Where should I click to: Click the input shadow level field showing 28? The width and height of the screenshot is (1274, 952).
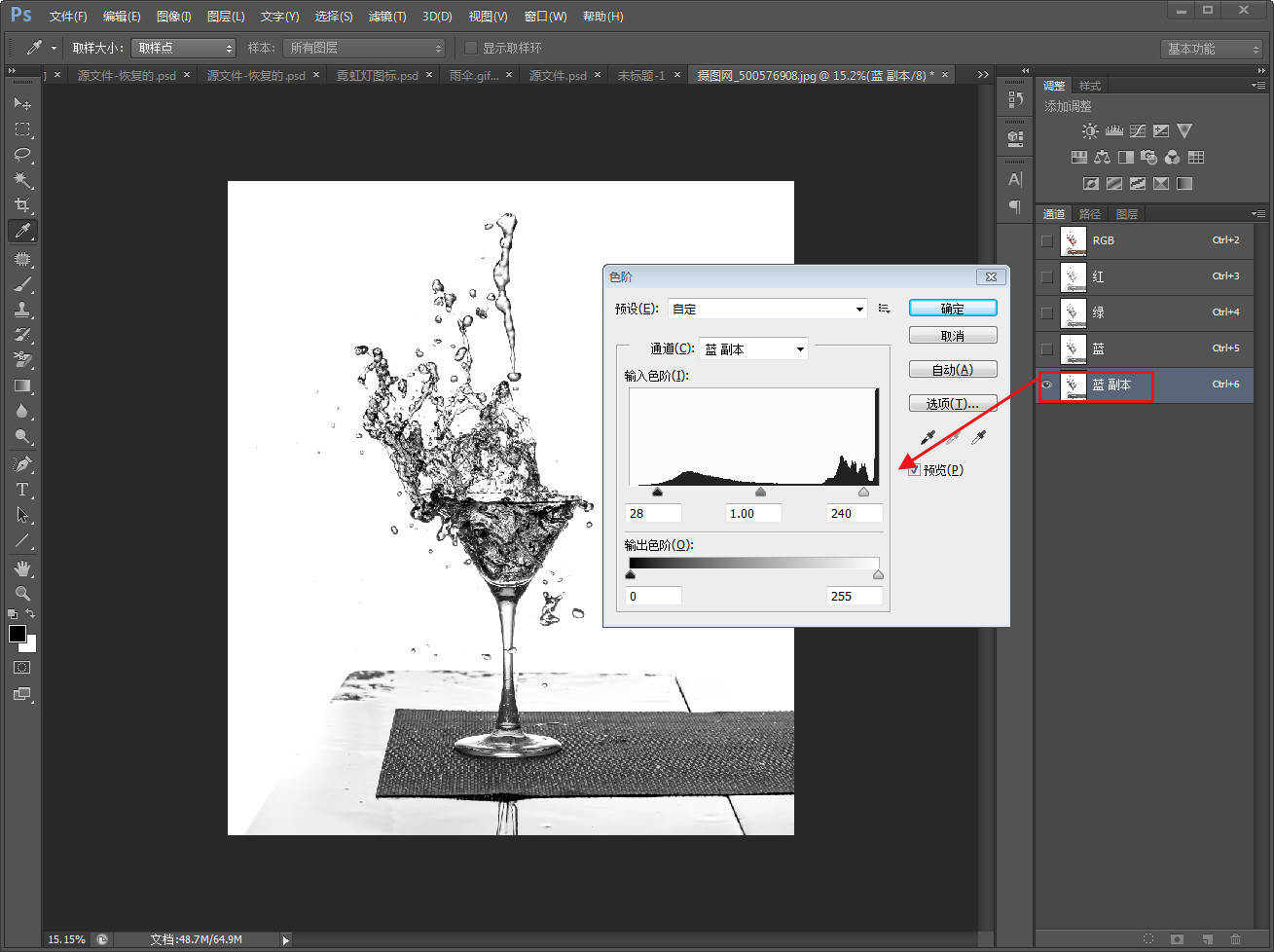(652, 513)
